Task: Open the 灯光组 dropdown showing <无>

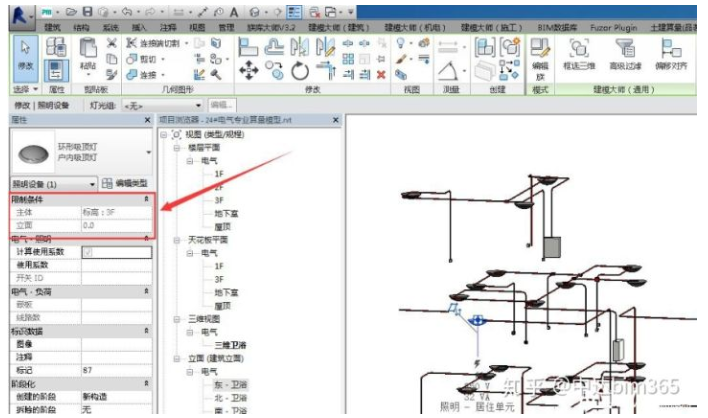Action: point(163,106)
